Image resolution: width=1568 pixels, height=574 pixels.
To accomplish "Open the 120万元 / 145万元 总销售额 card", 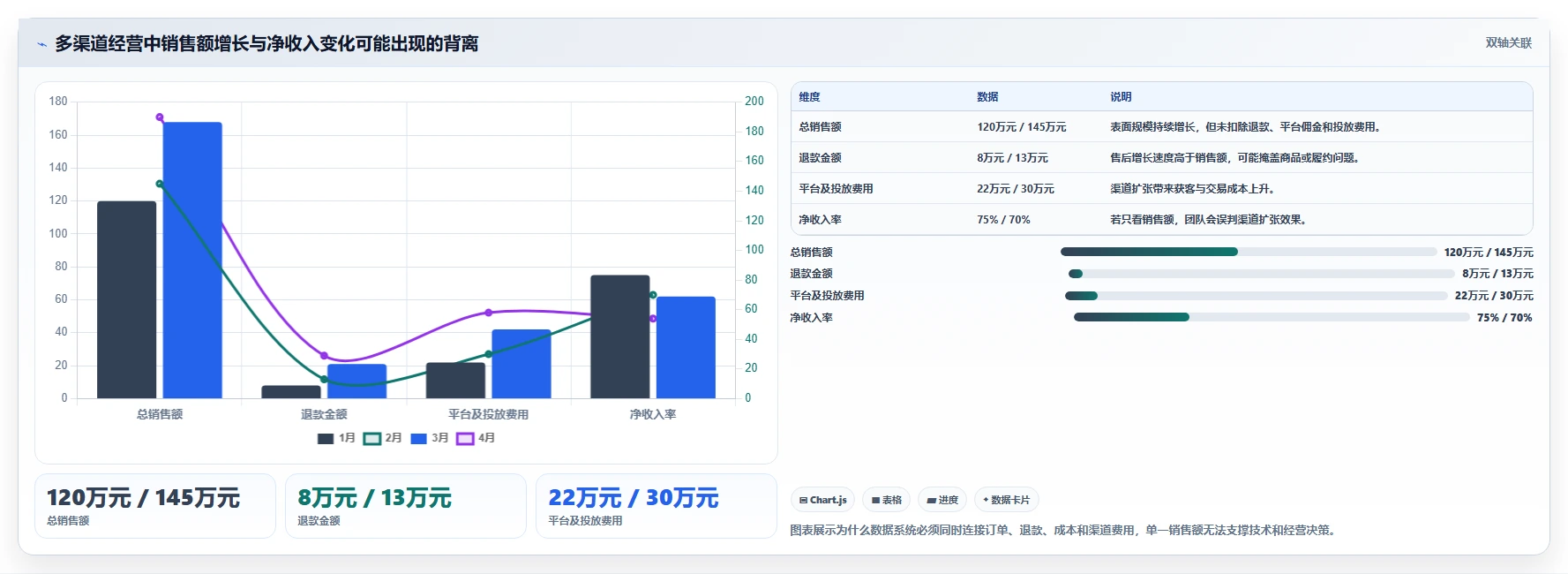I will [155, 506].
